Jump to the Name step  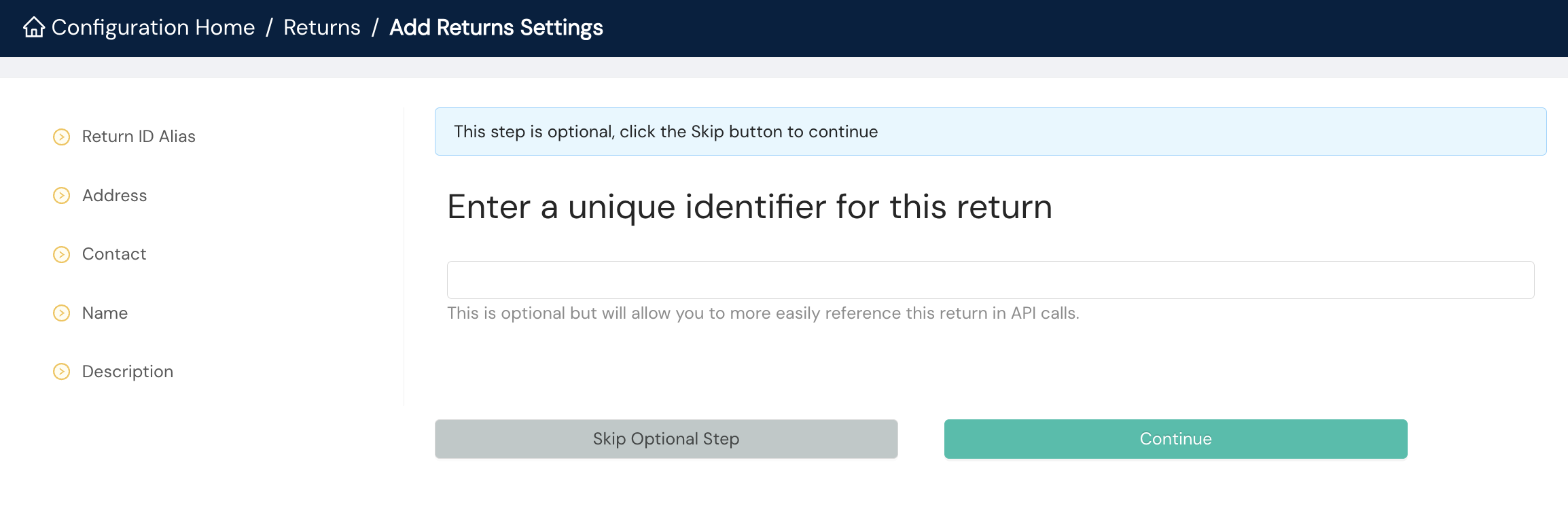(x=105, y=313)
